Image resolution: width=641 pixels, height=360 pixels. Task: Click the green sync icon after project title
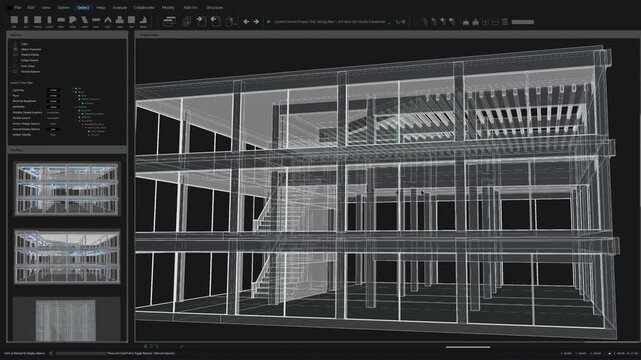[x=398, y=22]
